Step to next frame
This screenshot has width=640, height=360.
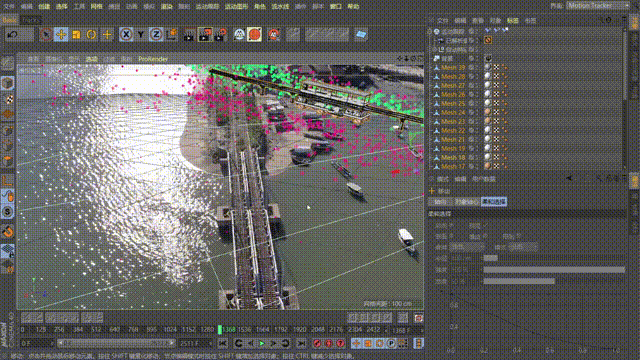(273, 344)
